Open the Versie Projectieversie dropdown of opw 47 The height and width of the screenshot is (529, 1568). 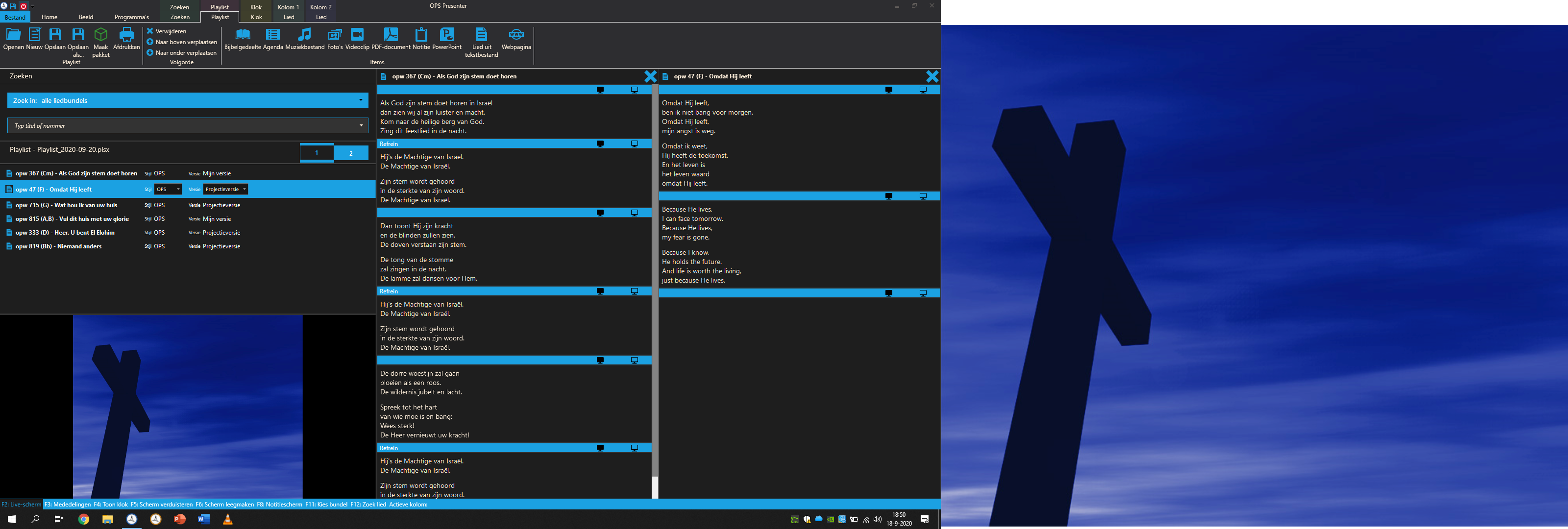[x=225, y=190]
